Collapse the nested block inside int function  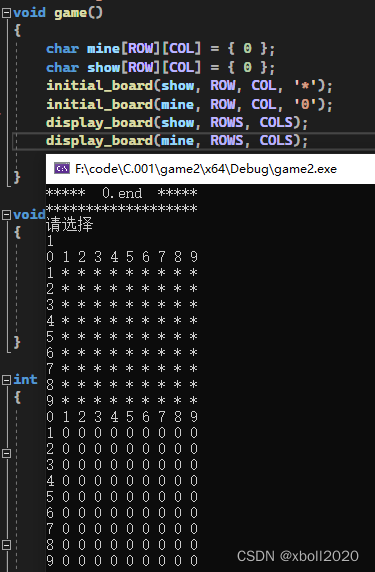pyautogui.click(x=7, y=453)
